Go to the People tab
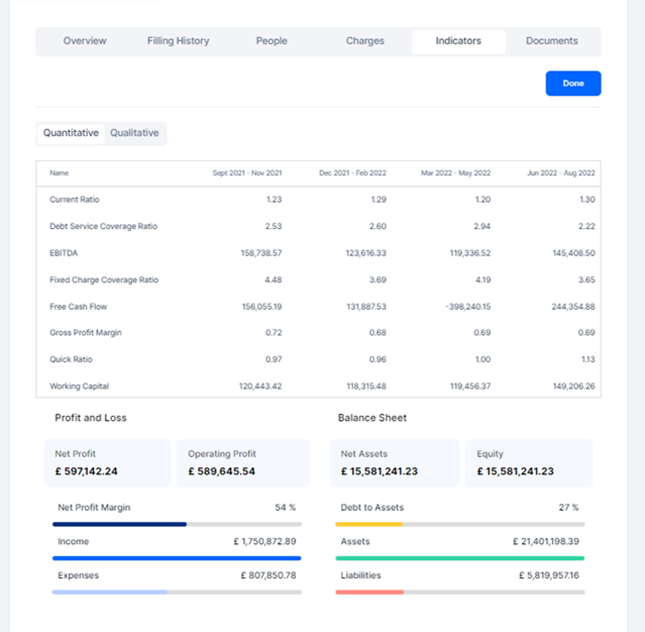This screenshot has width=645, height=632. [x=271, y=41]
